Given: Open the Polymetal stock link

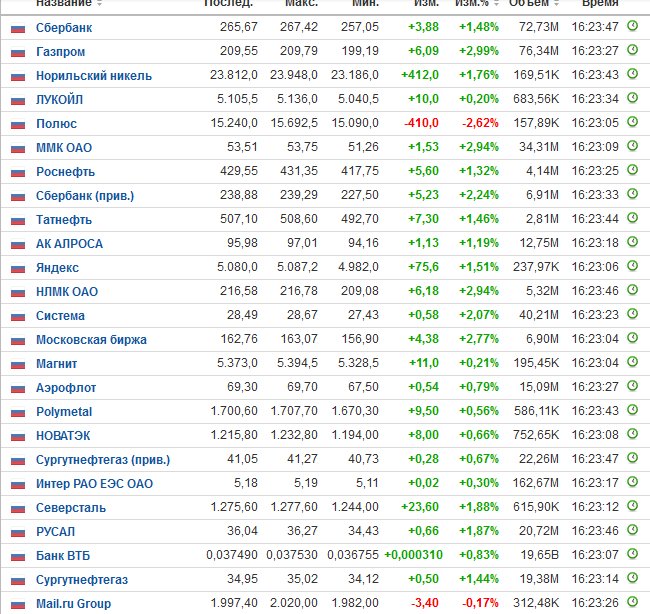Looking at the screenshot, I should tap(64, 412).
